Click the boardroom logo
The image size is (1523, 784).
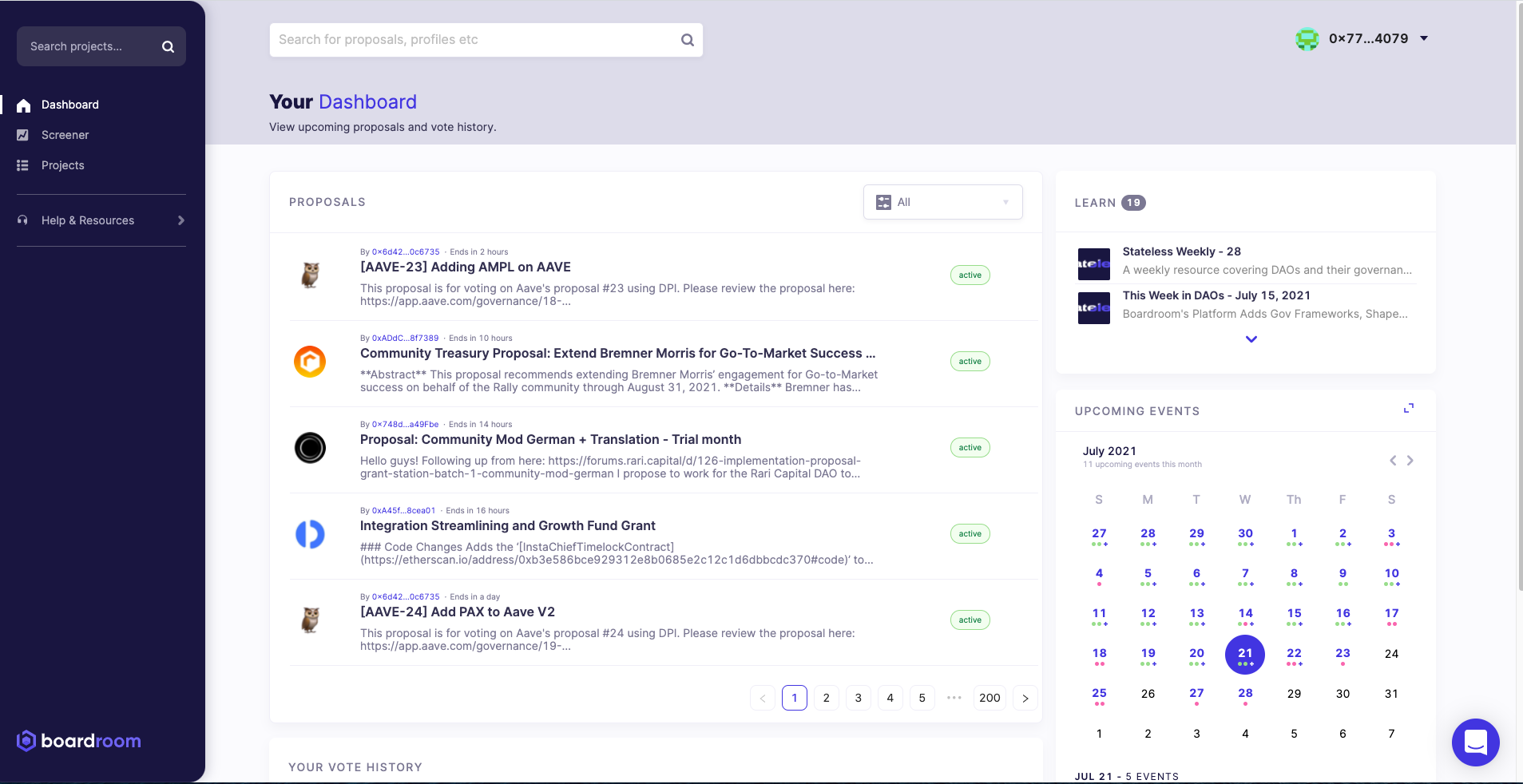coord(79,741)
